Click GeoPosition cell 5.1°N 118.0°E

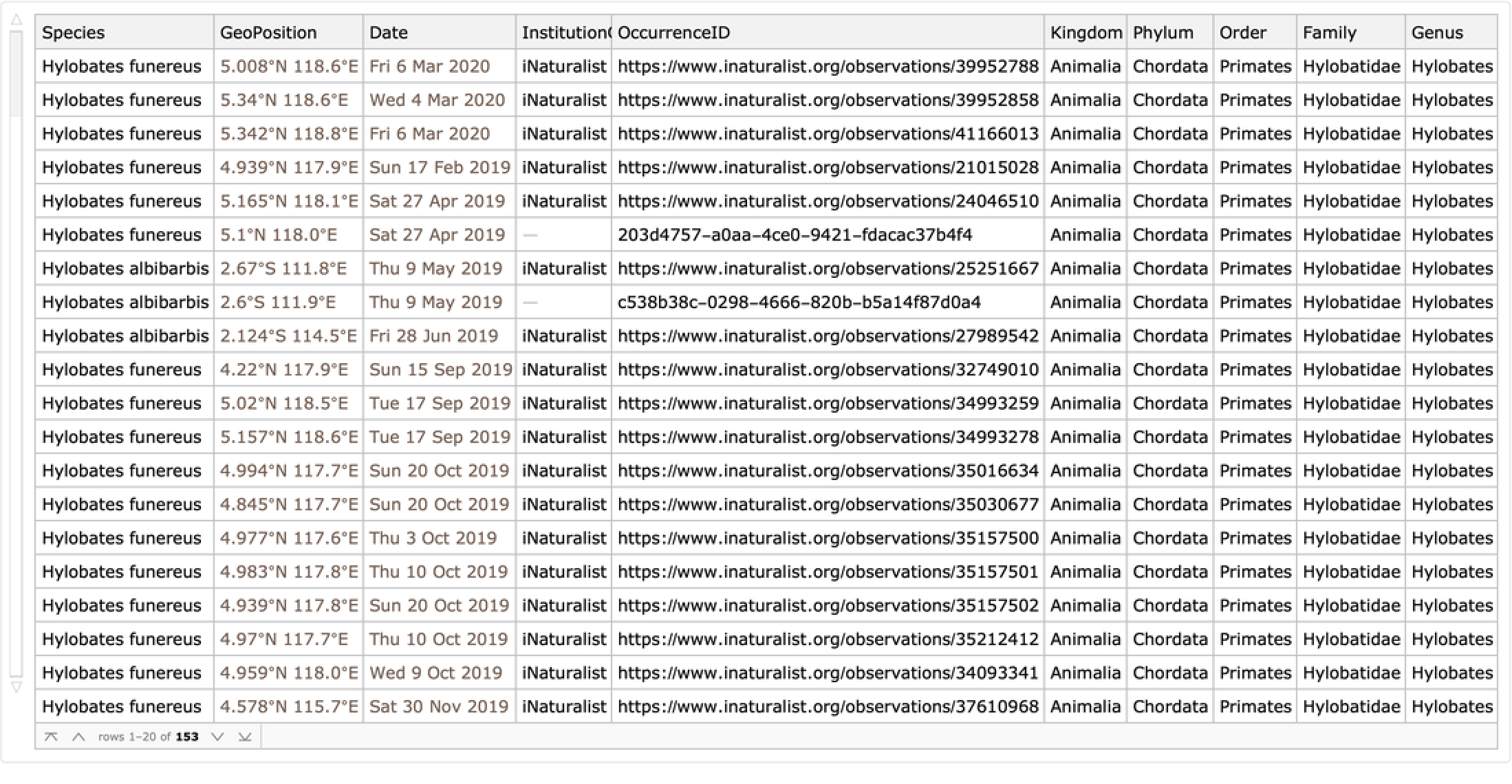(279, 235)
